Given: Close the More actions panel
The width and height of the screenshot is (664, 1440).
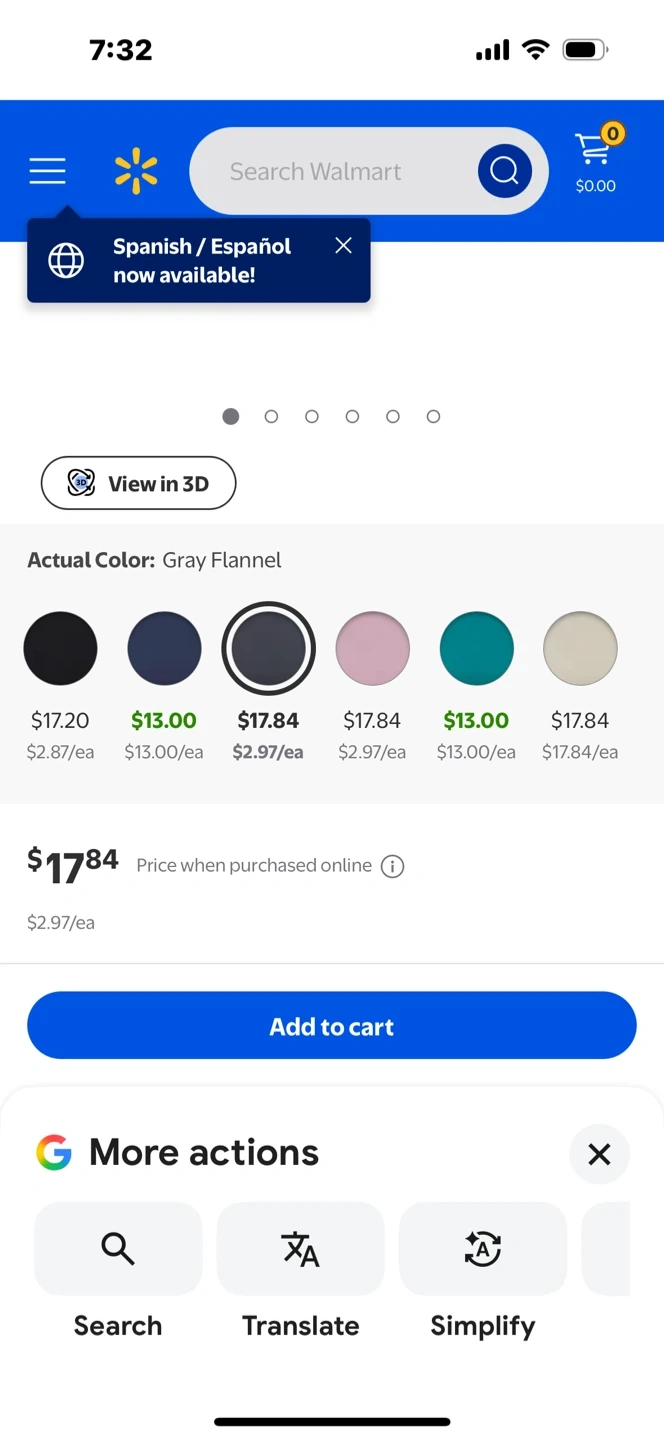Looking at the screenshot, I should coord(599,1154).
